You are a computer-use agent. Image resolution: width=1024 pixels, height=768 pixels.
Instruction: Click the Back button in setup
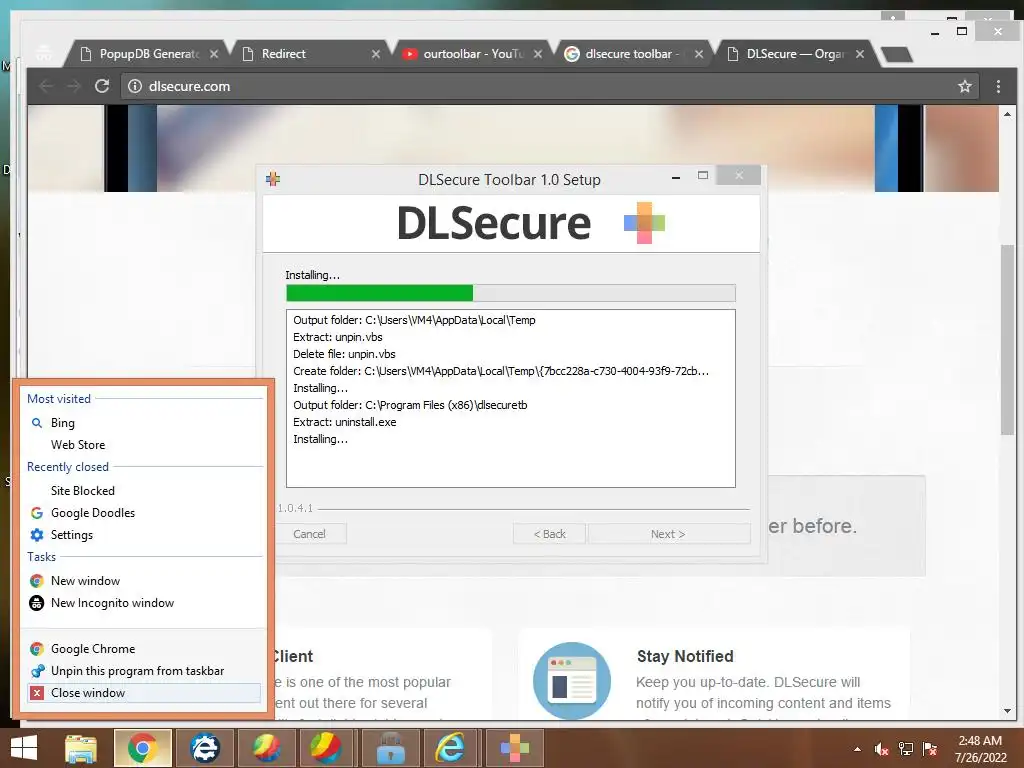point(549,534)
